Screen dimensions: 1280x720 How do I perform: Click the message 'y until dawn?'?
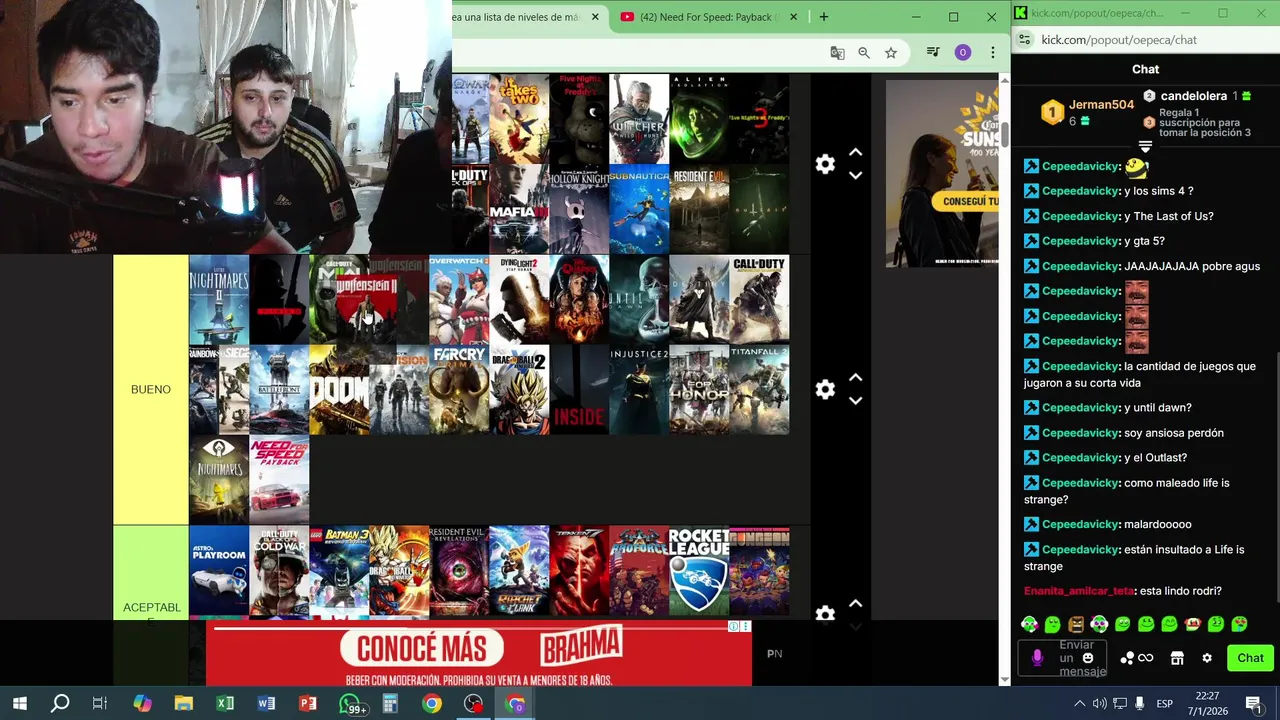pyautogui.click(x=1158, y=408)
